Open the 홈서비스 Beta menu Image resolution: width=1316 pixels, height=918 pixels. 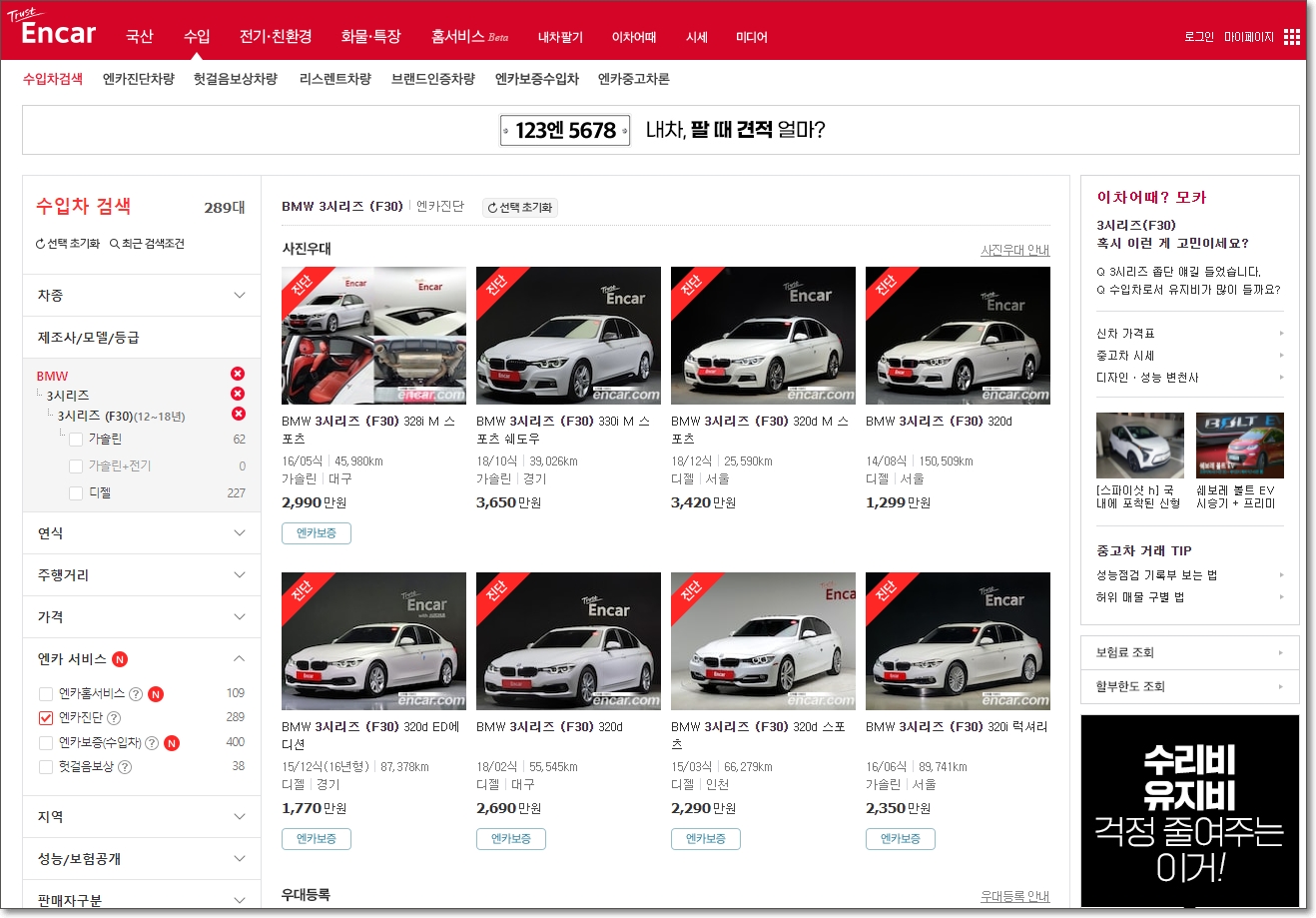tap(469, 37)
